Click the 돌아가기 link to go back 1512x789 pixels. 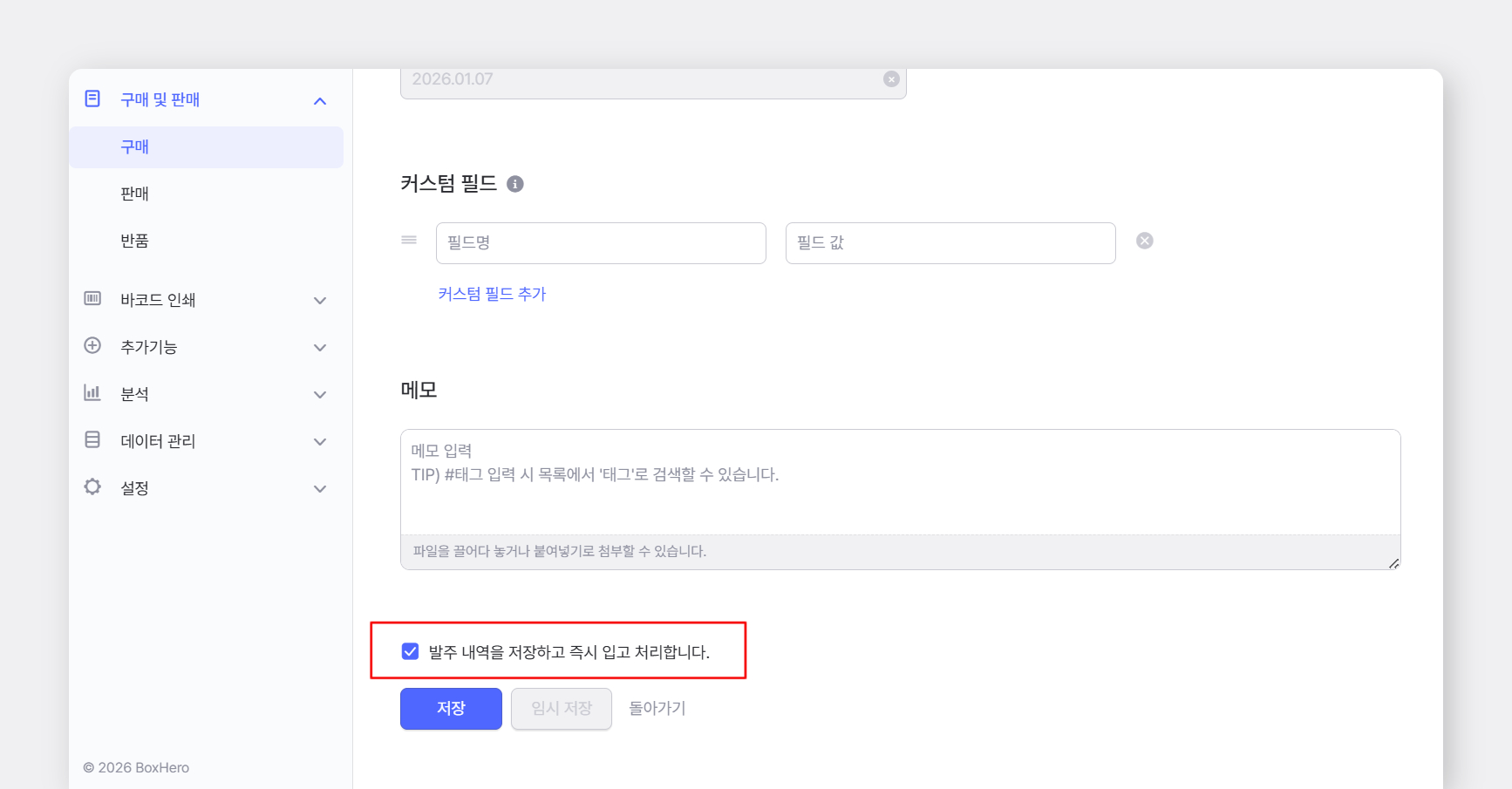tap(657, 709)
